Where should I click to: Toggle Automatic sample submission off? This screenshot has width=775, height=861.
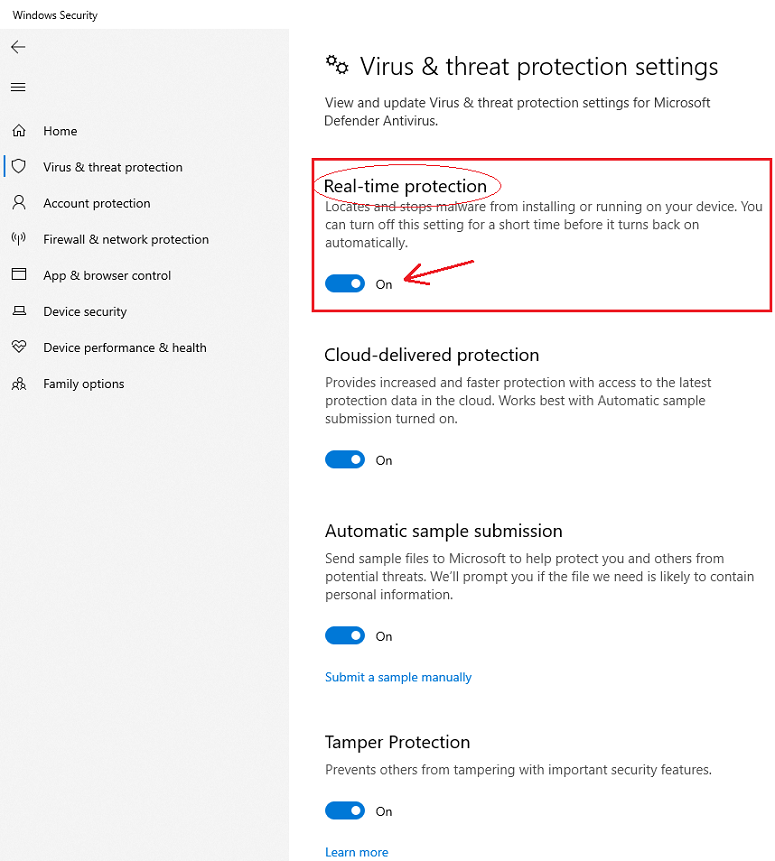[x=345, y=636]
